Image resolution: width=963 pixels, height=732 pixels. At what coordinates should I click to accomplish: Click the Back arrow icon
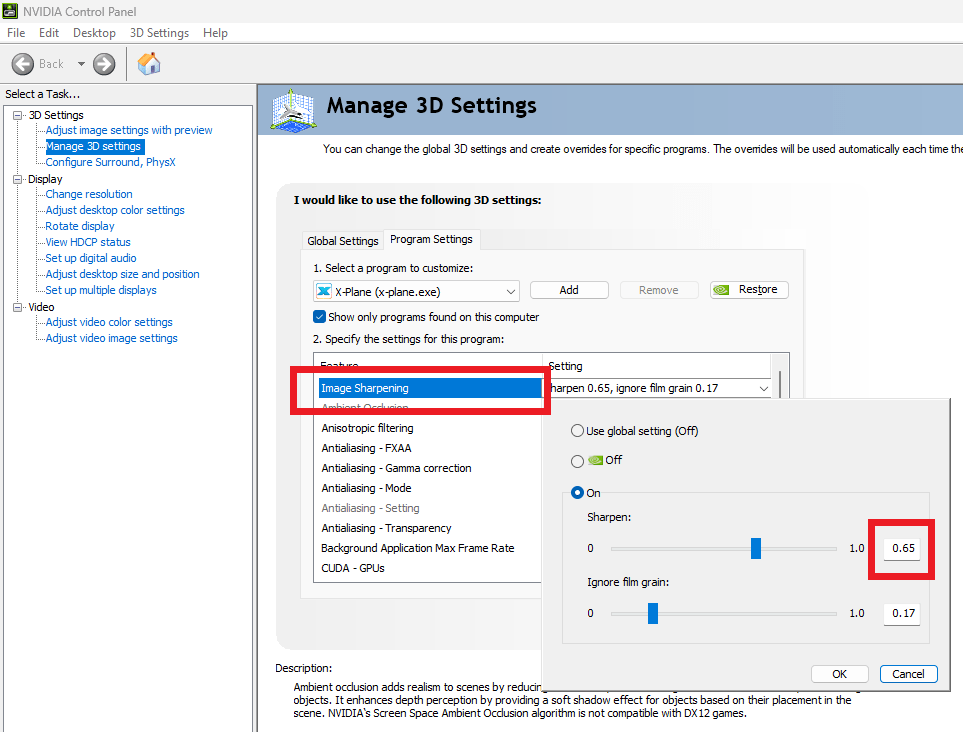point(23,64)
